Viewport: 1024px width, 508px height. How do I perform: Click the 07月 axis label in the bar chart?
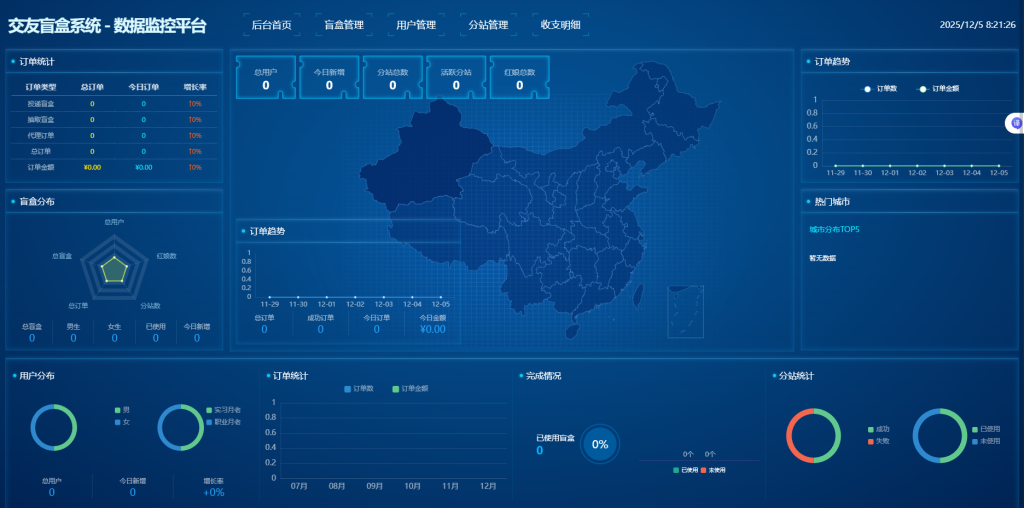click(298, 486)
